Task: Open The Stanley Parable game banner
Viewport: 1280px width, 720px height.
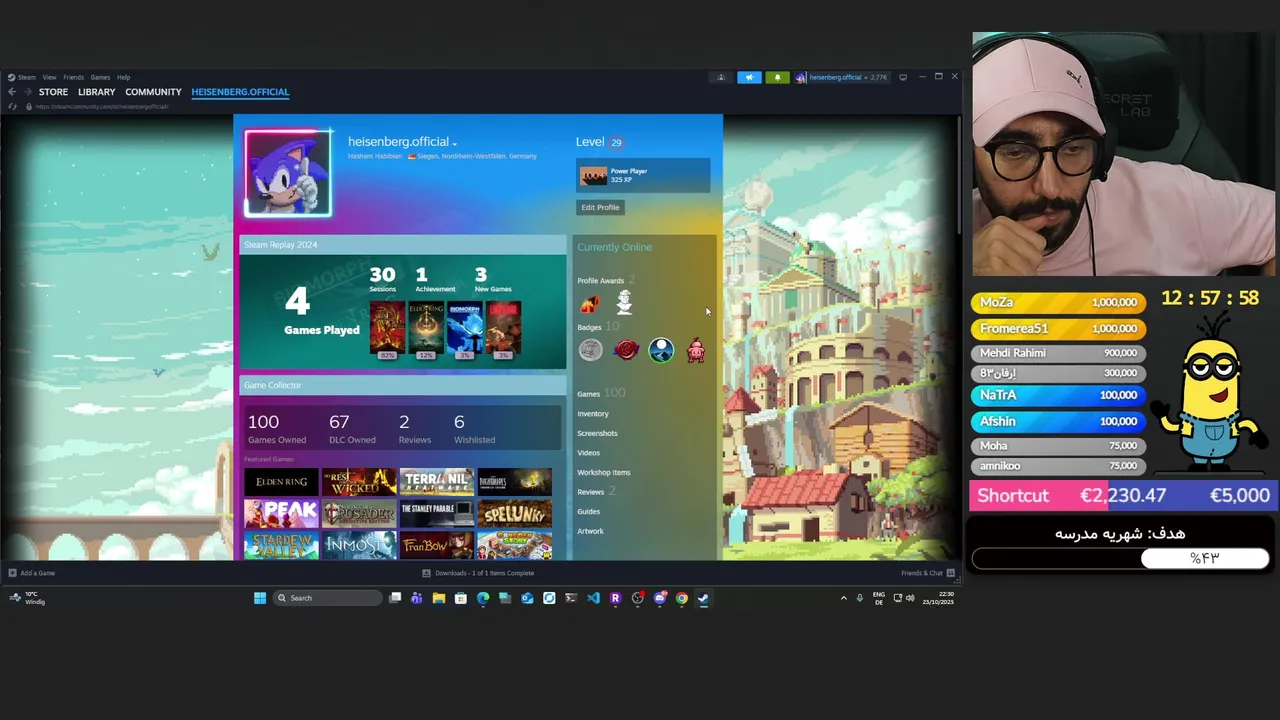Action: [437, 514]
